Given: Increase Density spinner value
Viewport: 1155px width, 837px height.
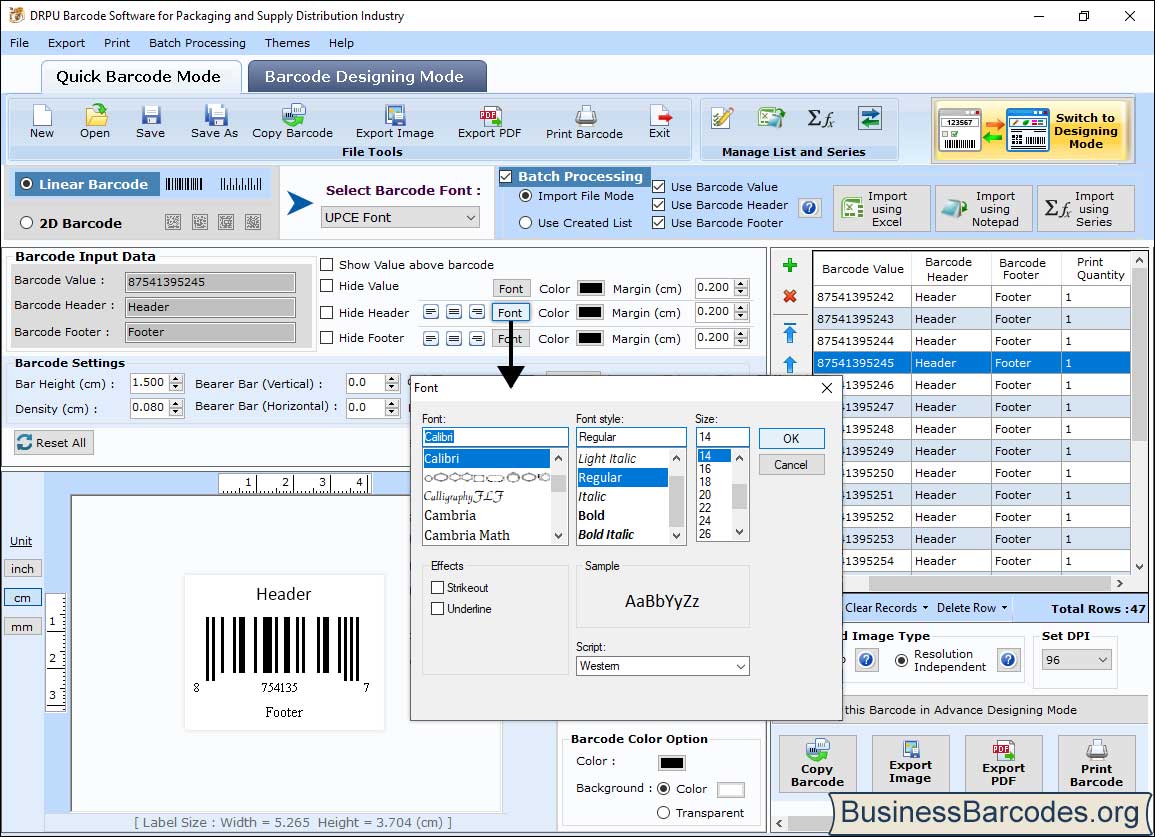Looking at the screenshot, I should 175,404.
